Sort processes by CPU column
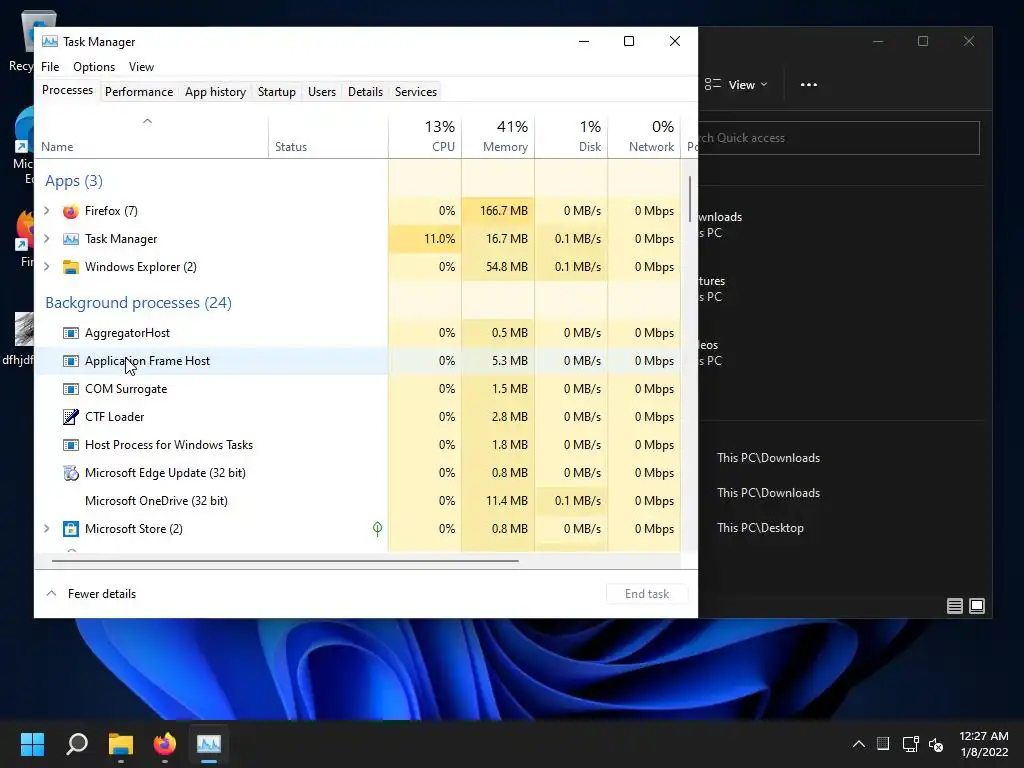 pos(425,136)
